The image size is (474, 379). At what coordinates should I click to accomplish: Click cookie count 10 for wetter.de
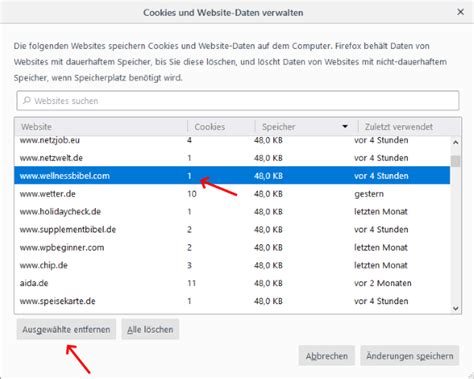tap(192, 194)
